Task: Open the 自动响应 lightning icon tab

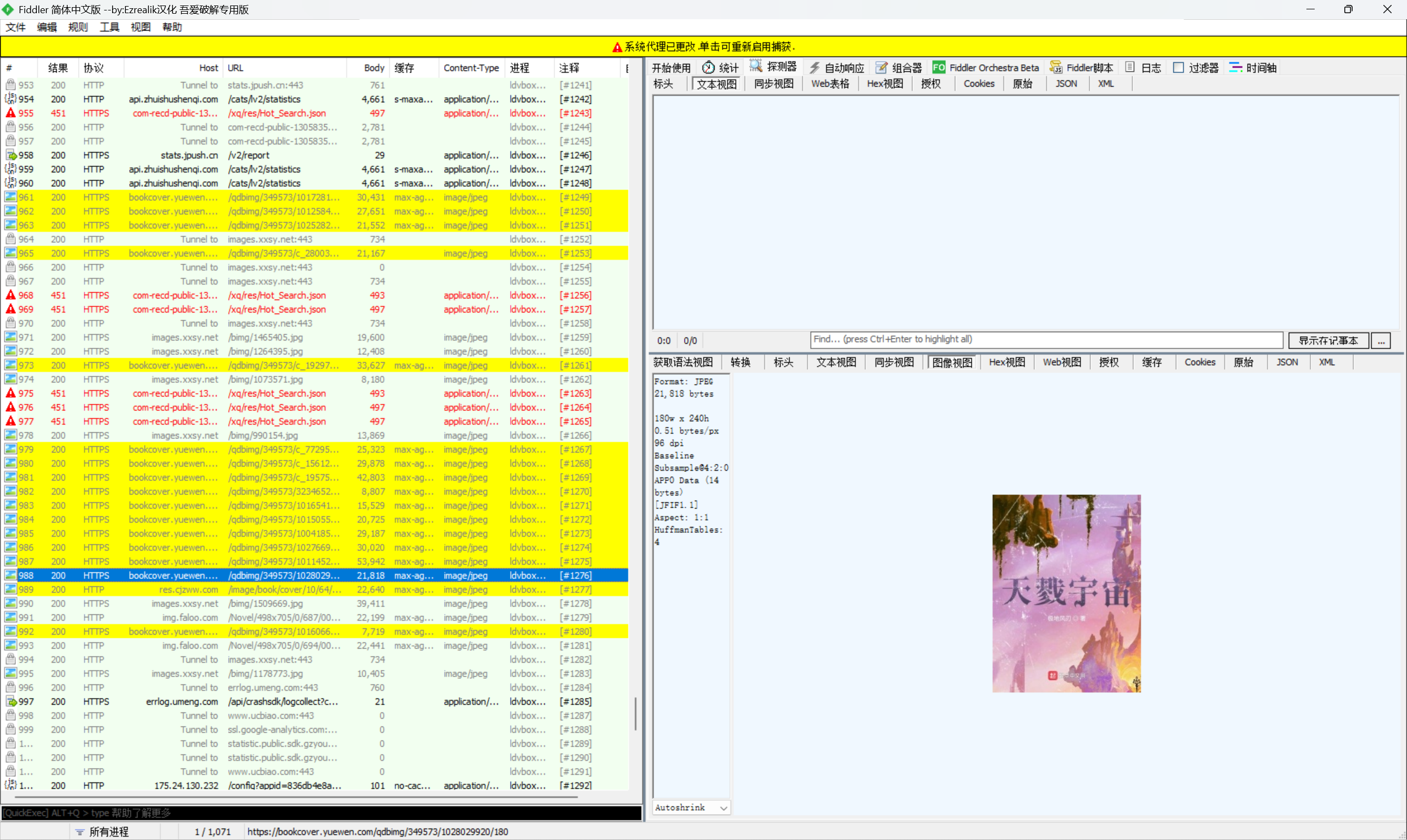Action: point(814,68)
